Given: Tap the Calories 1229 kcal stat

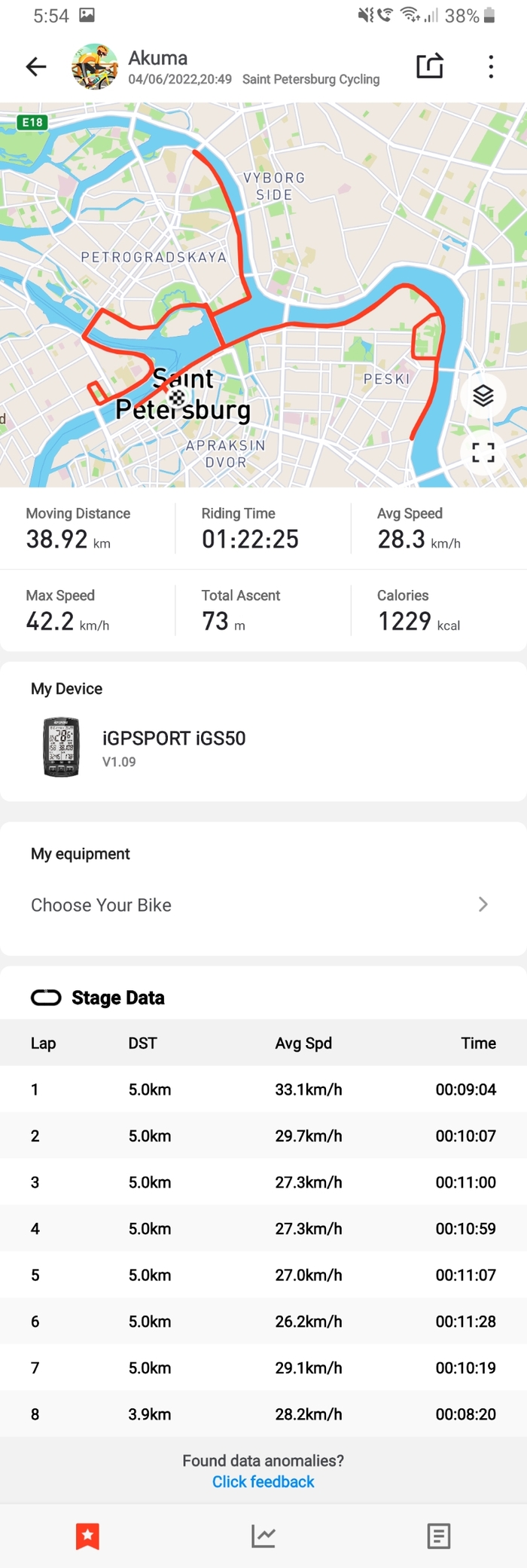Looking at the screenshot, I should [x=419, y=612].
